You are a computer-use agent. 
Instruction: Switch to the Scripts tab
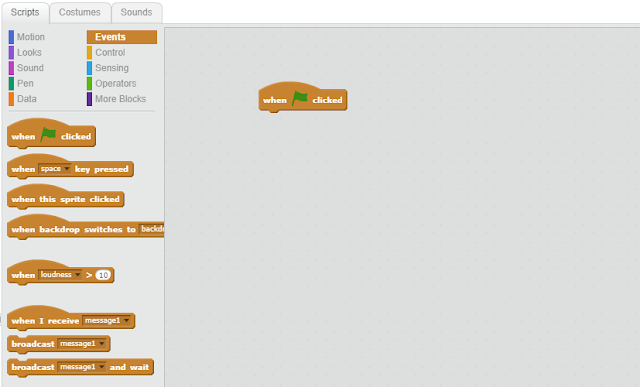point(25,12)
